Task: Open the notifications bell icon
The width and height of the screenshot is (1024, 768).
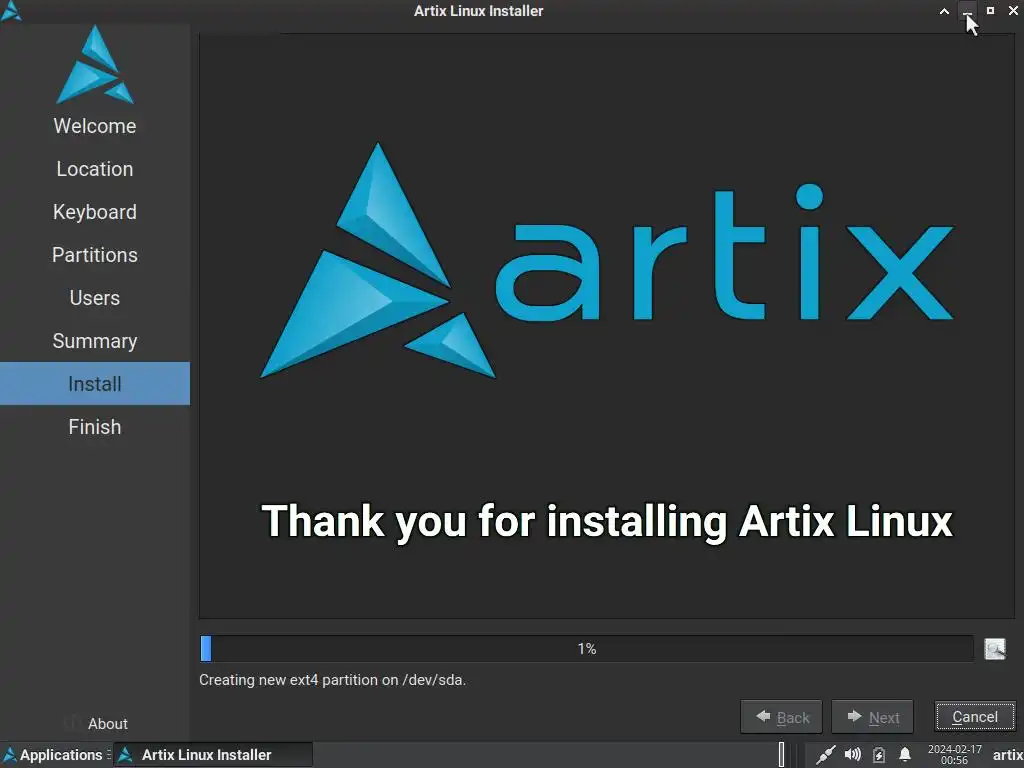Action: click(904, 755)
